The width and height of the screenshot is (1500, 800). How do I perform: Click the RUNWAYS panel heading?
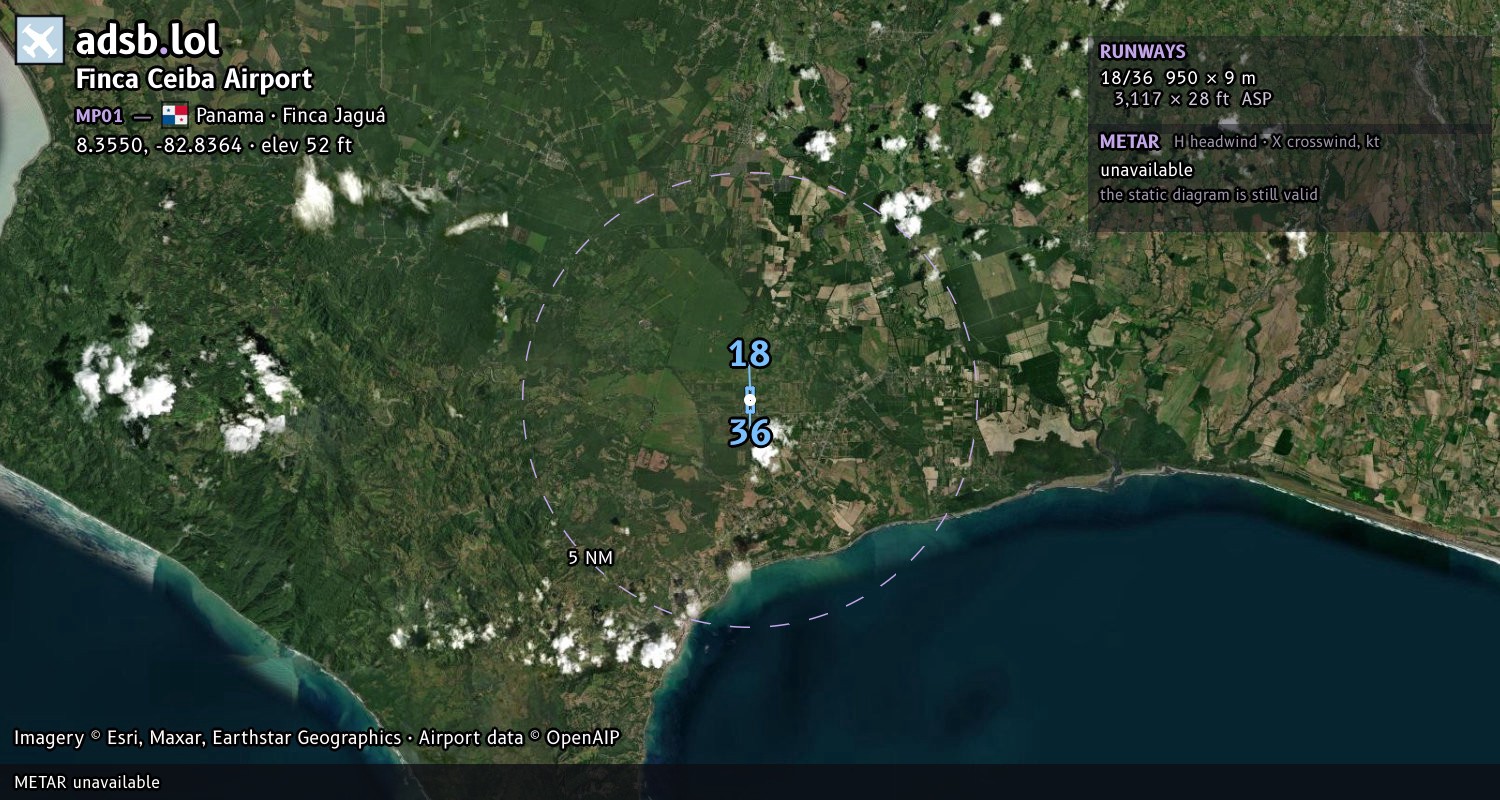1142,52
